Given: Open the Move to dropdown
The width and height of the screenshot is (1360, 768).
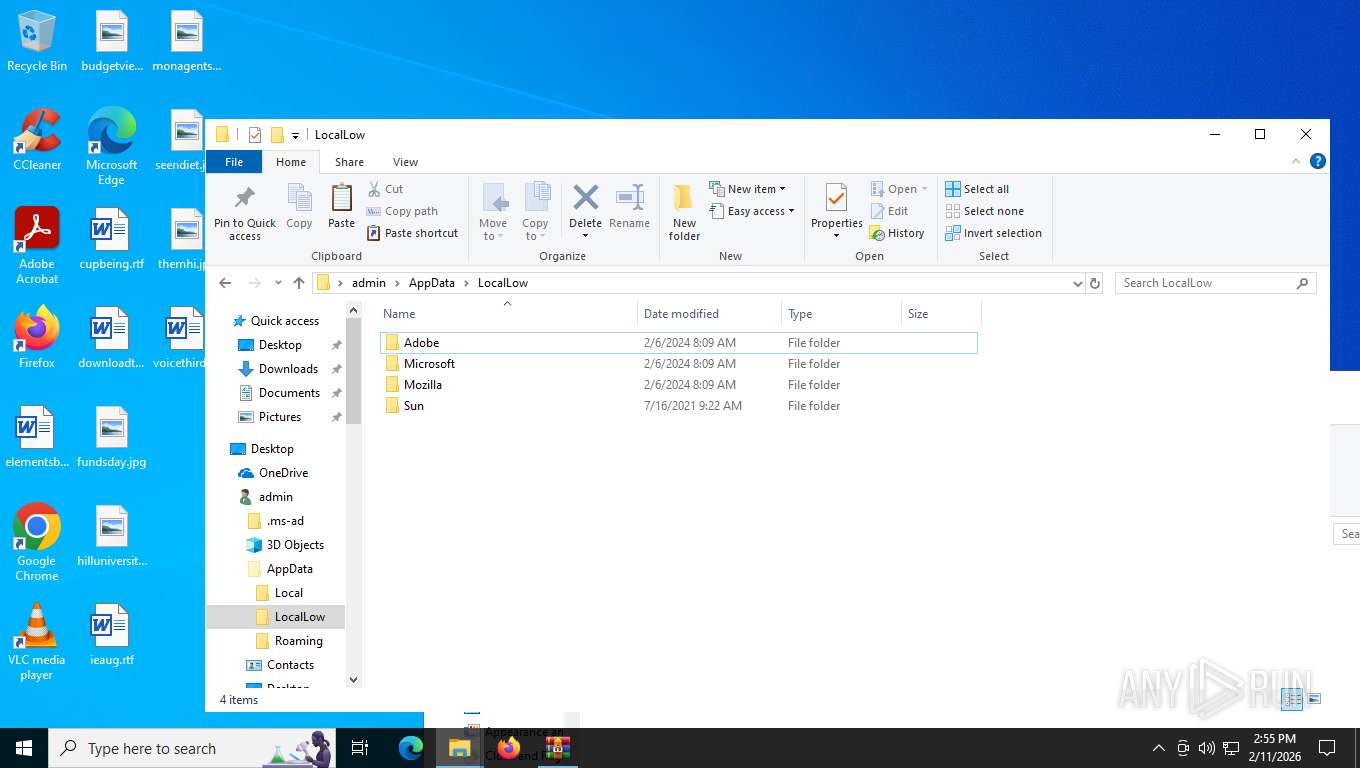Looking at the screenshot, I should coord(493,212).
